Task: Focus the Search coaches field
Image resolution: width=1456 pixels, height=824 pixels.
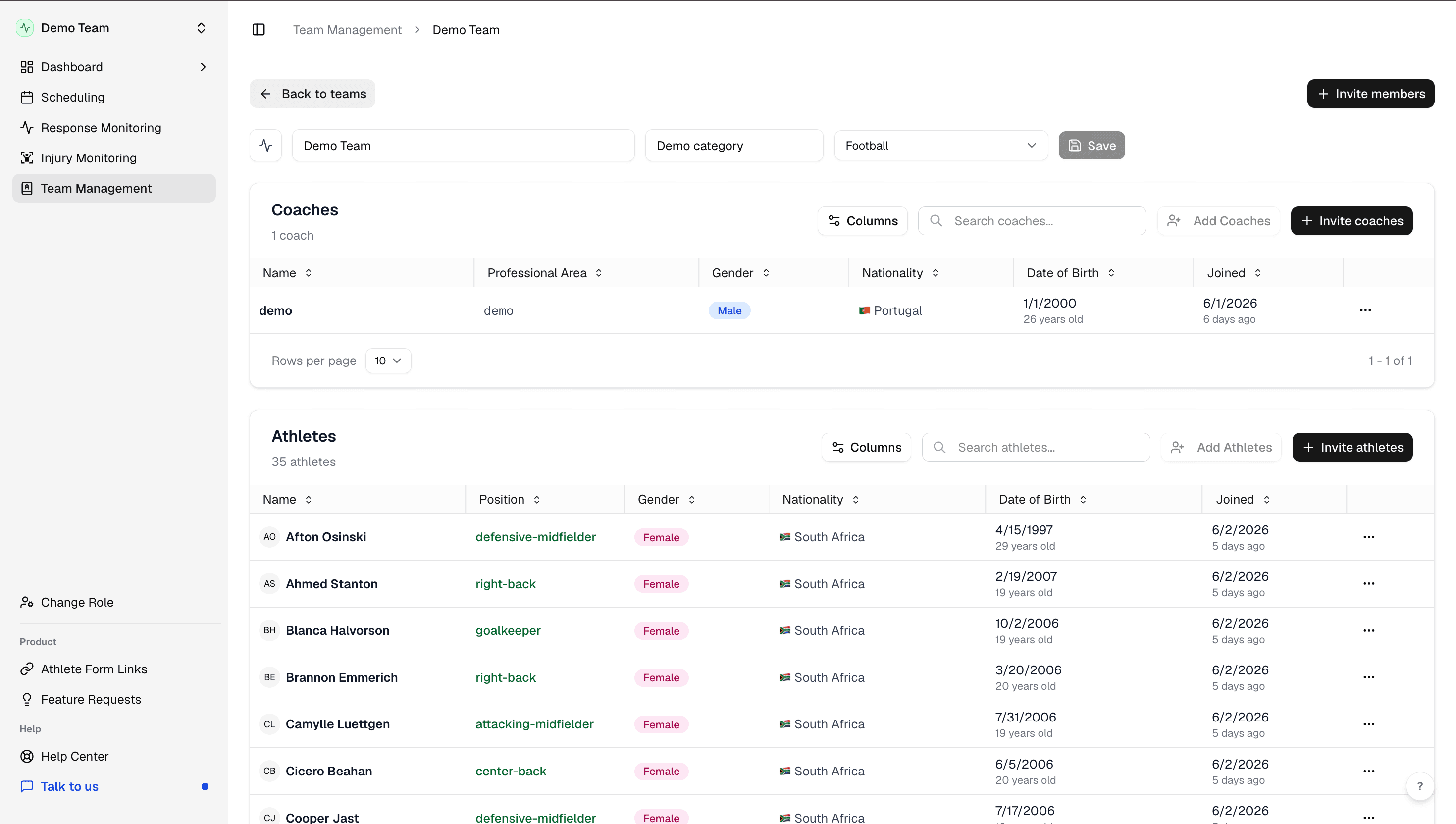Action: coord(1032,221)
